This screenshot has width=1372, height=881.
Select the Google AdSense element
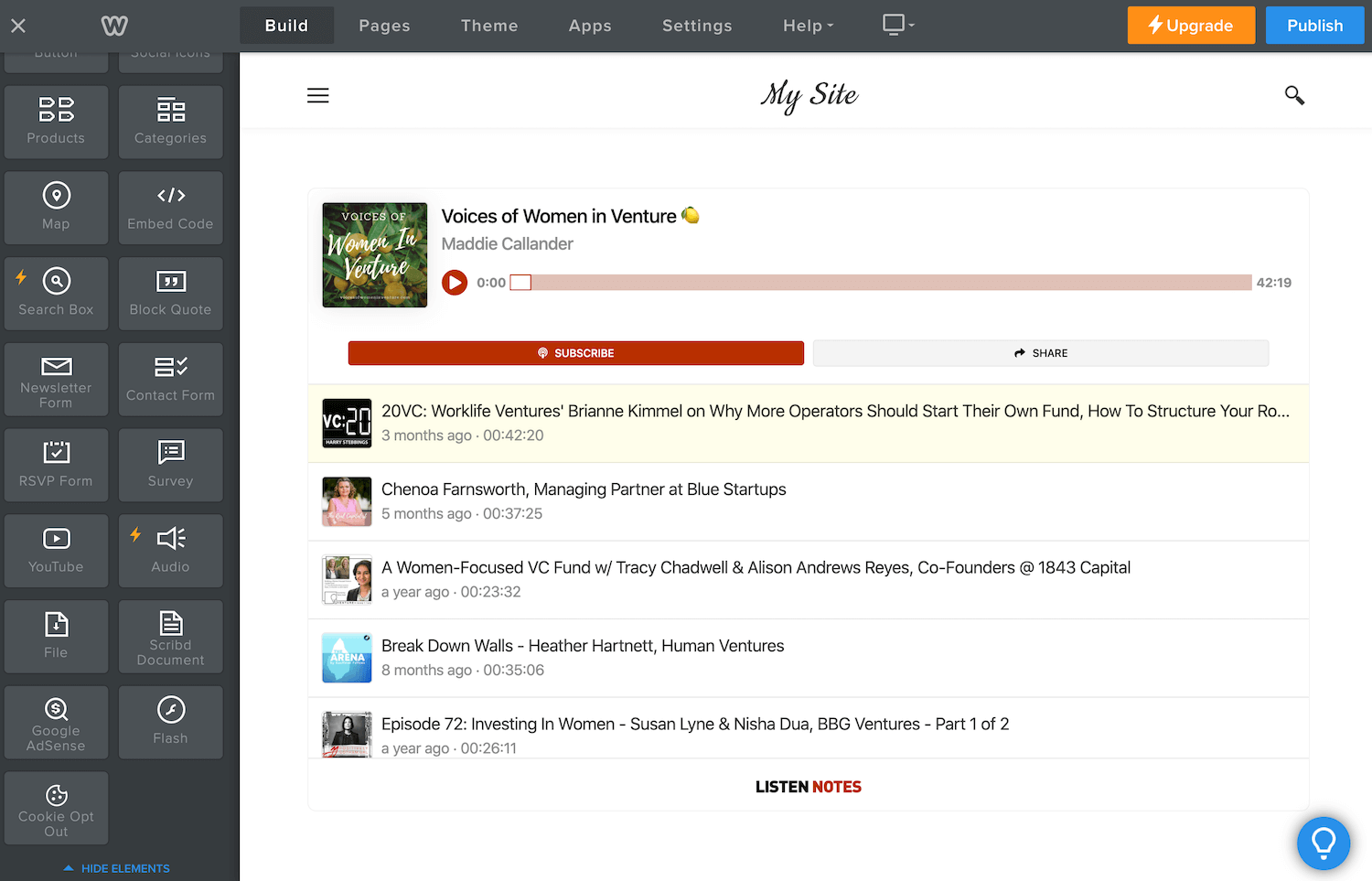click(56, 723)
